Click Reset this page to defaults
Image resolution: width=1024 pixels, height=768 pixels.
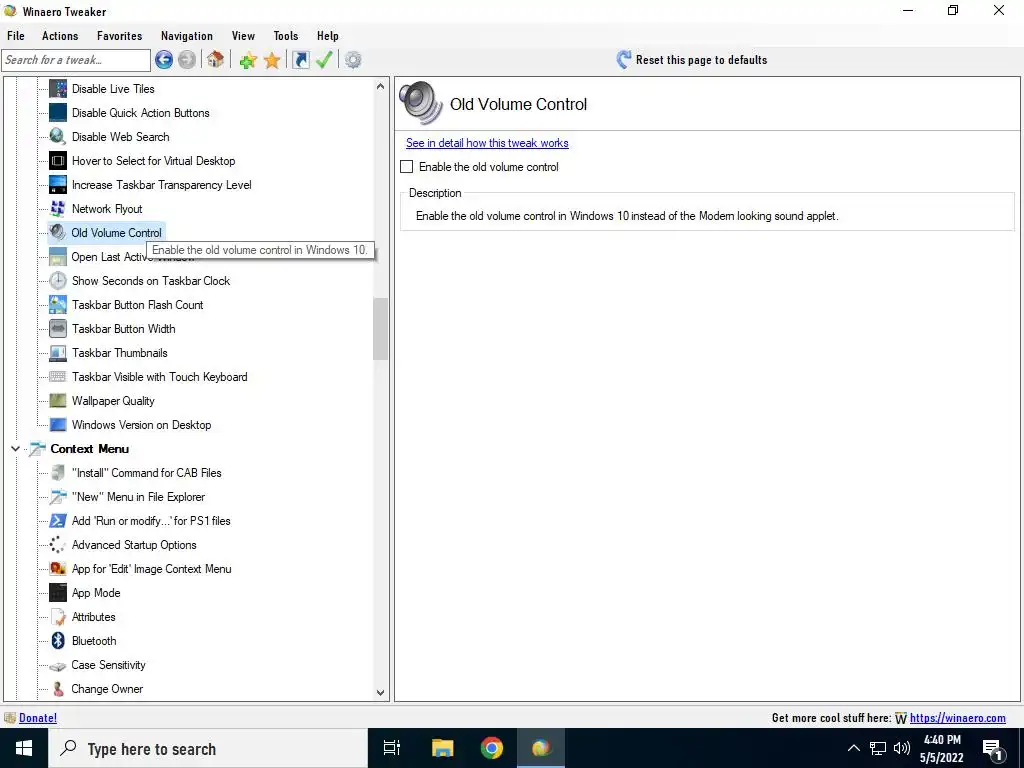[x=692, y=60]
